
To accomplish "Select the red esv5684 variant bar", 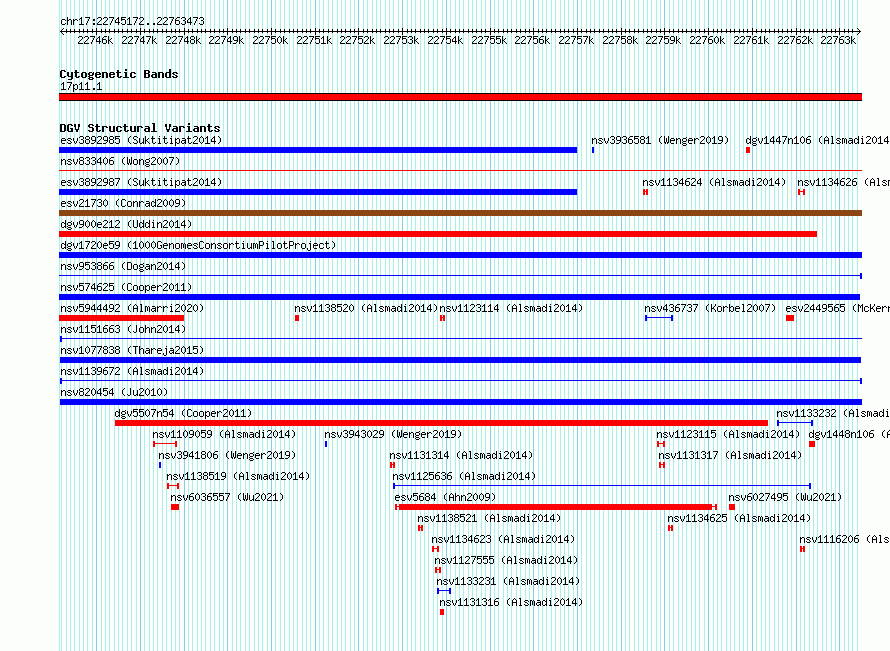I will pos(556,507).
